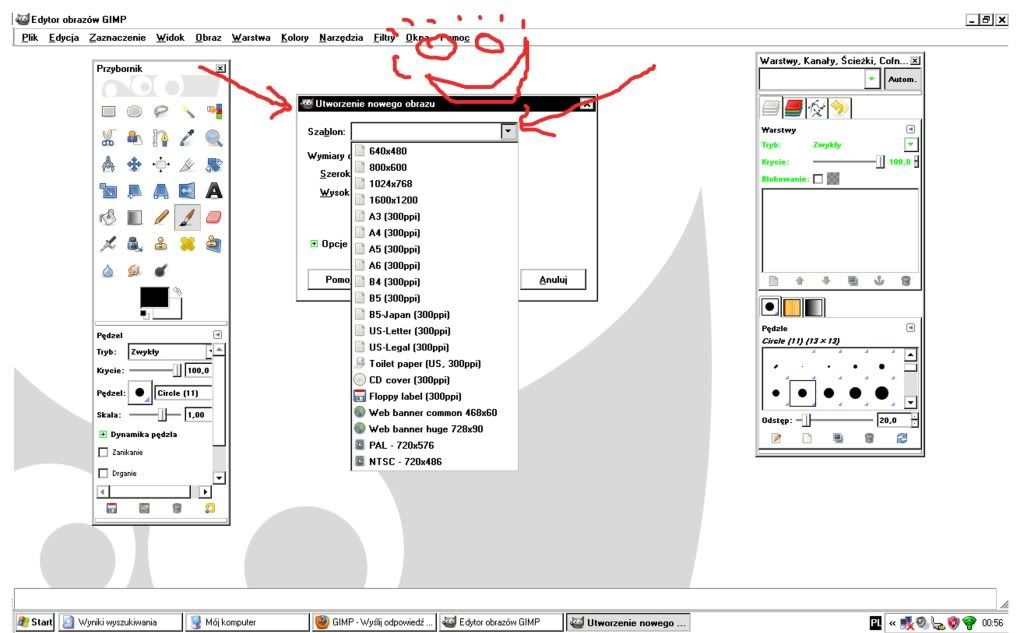Select the Zoom magnifier tool

click(213, 138)
